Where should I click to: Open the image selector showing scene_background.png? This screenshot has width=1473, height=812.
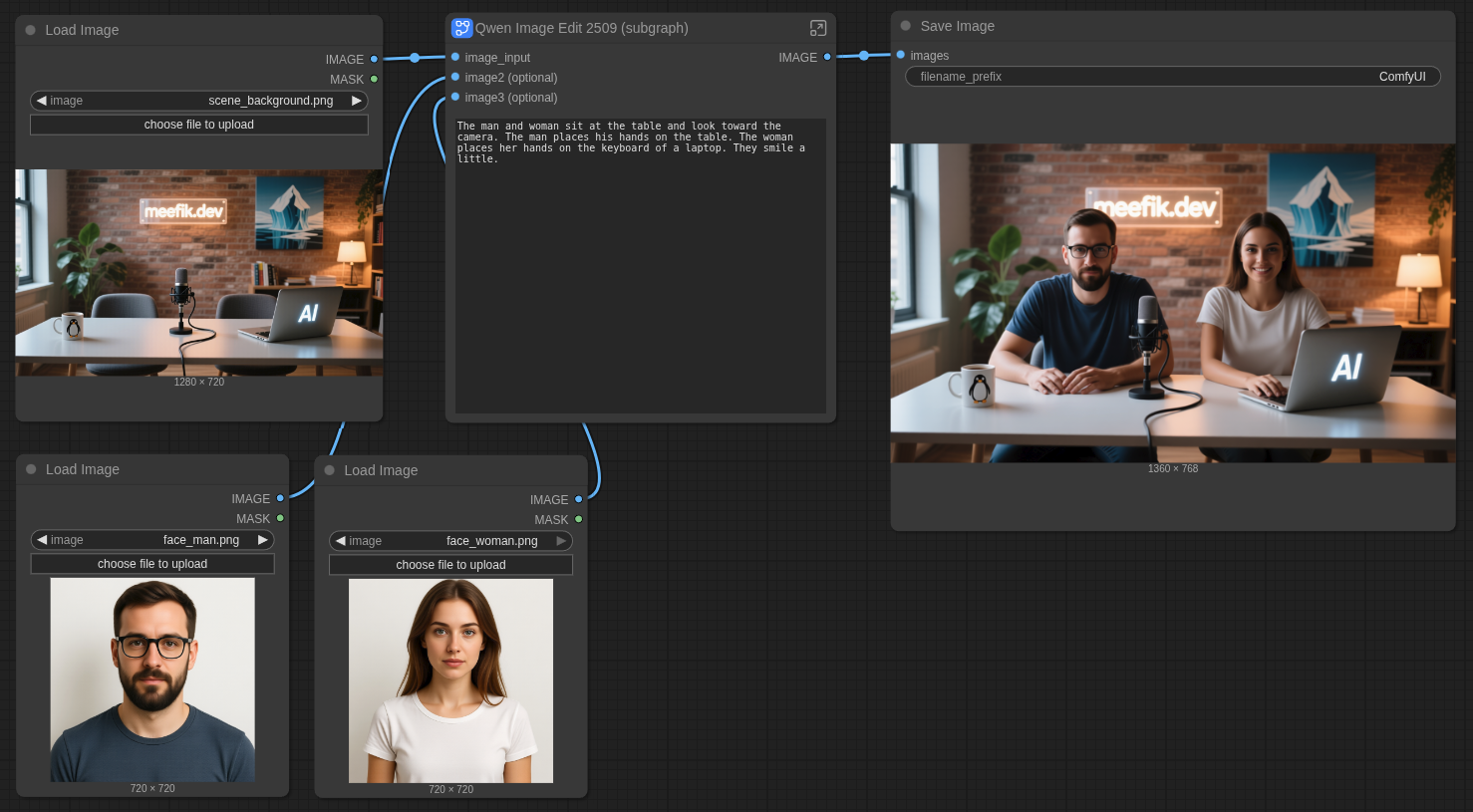coord(198,100)
